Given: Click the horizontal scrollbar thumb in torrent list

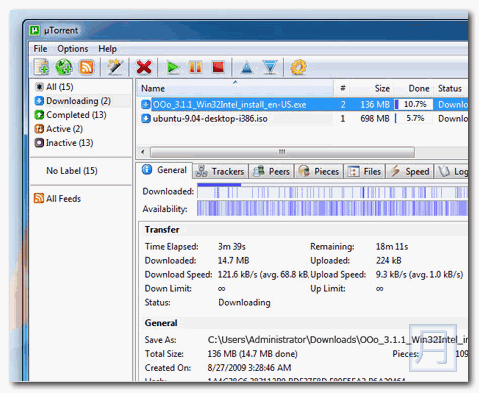Looking at the screenshot, I should (x=282, y=152).
